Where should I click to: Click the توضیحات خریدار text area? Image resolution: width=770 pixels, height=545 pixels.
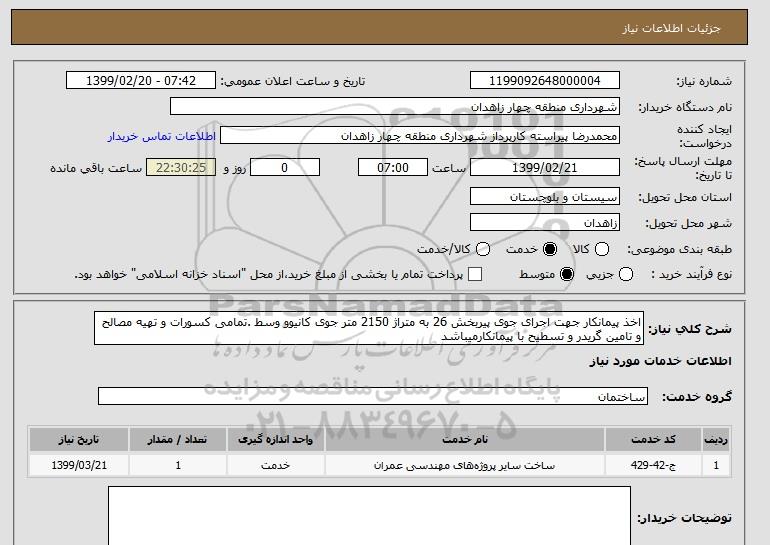369,516
